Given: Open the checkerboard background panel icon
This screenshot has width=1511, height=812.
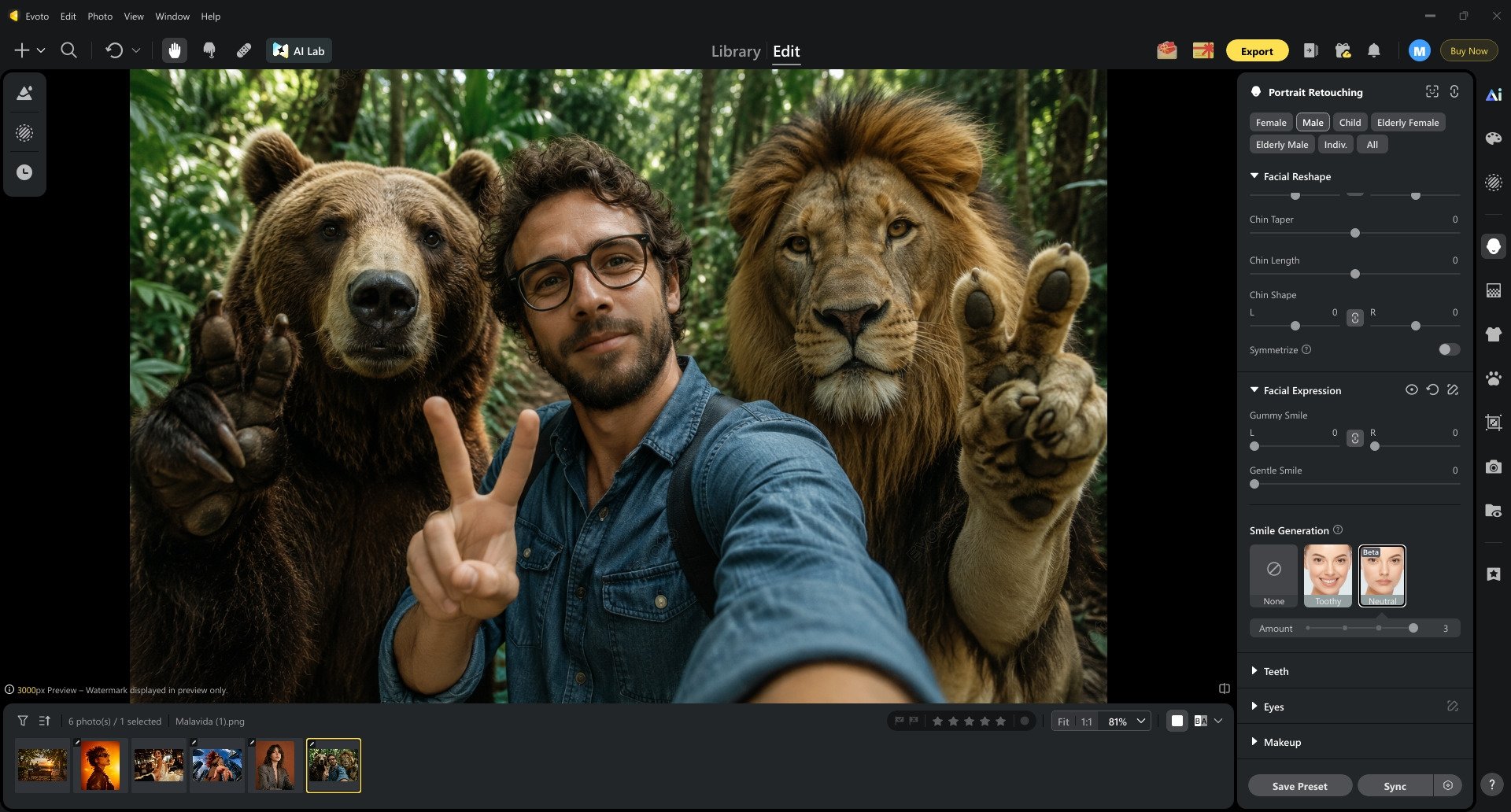Looking at the screenshot, I should (x=1494, y=290).
